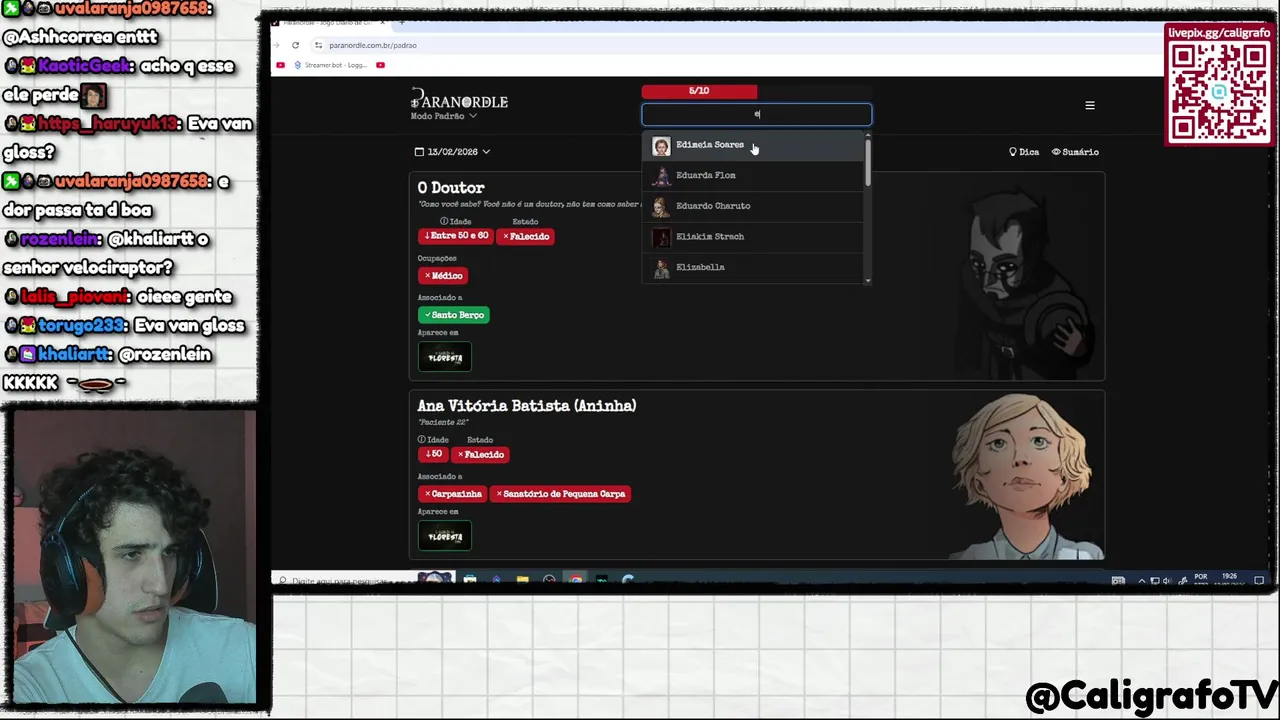1280x720 pixels.
Task: Open File Explorer from the taskbar
Action: click(x=522, y=580)
